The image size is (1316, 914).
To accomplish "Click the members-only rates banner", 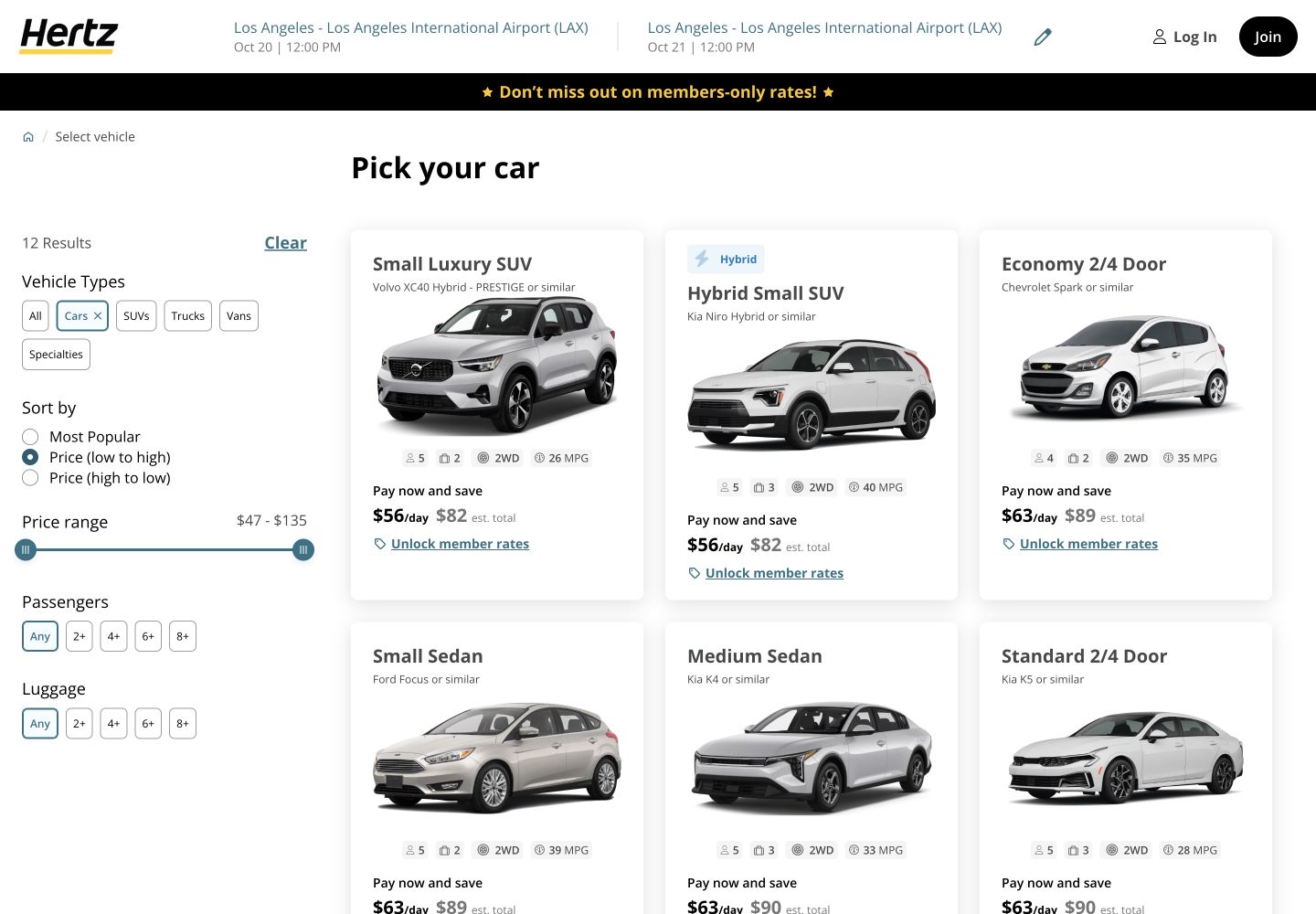I will (x=658, y=92).
